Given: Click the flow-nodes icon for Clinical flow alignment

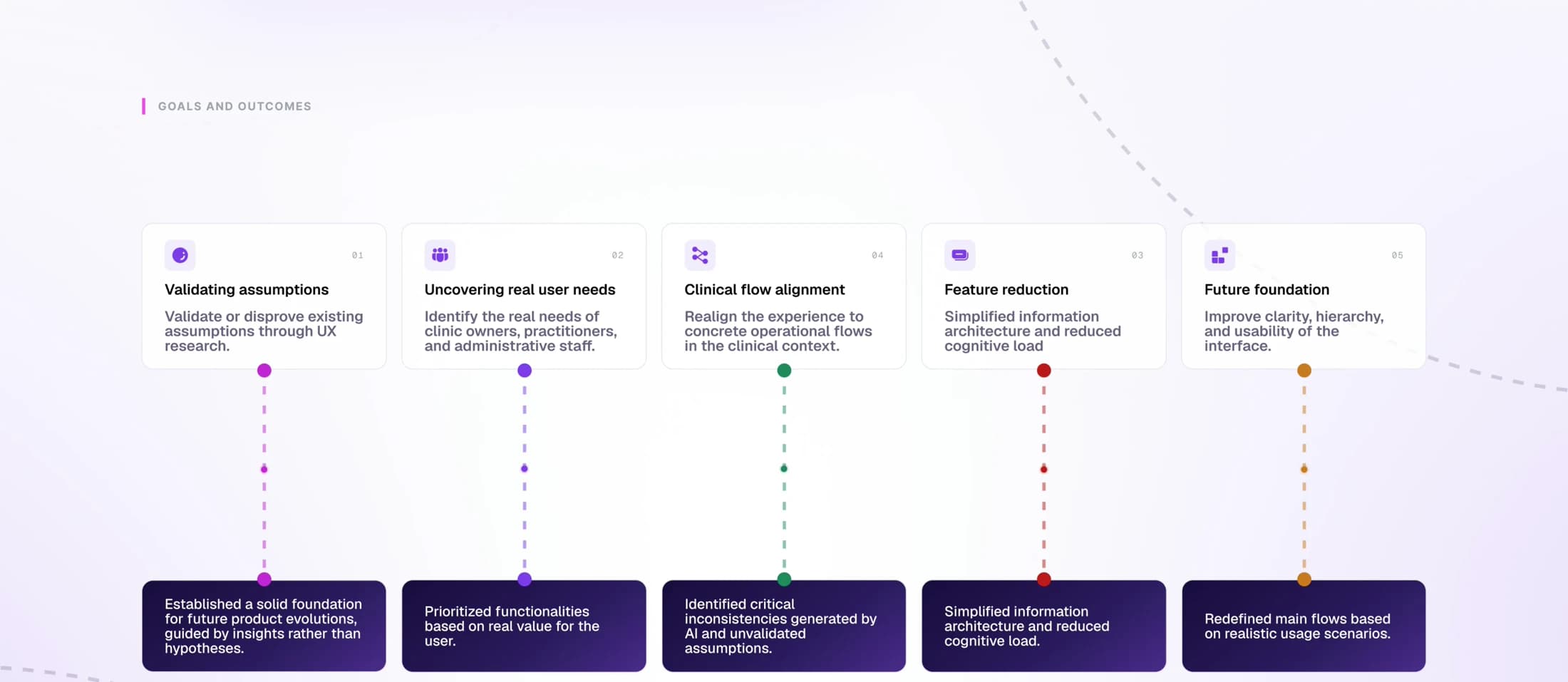Looking at the screenshot, I should (x=700, y=255).
